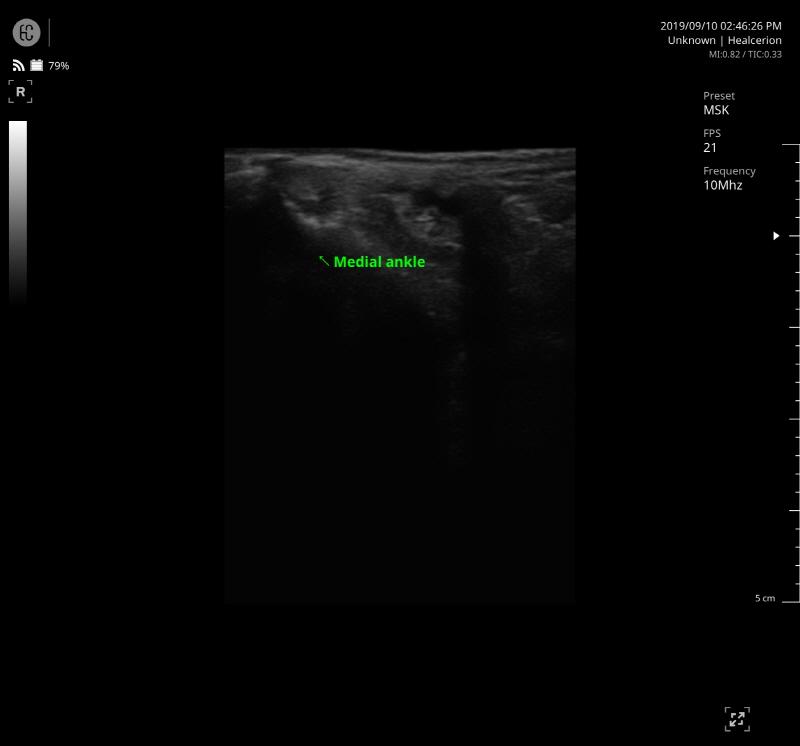Click the Frequency label
The width and height of the screenshot is (800, 746).
coord(729,171)
